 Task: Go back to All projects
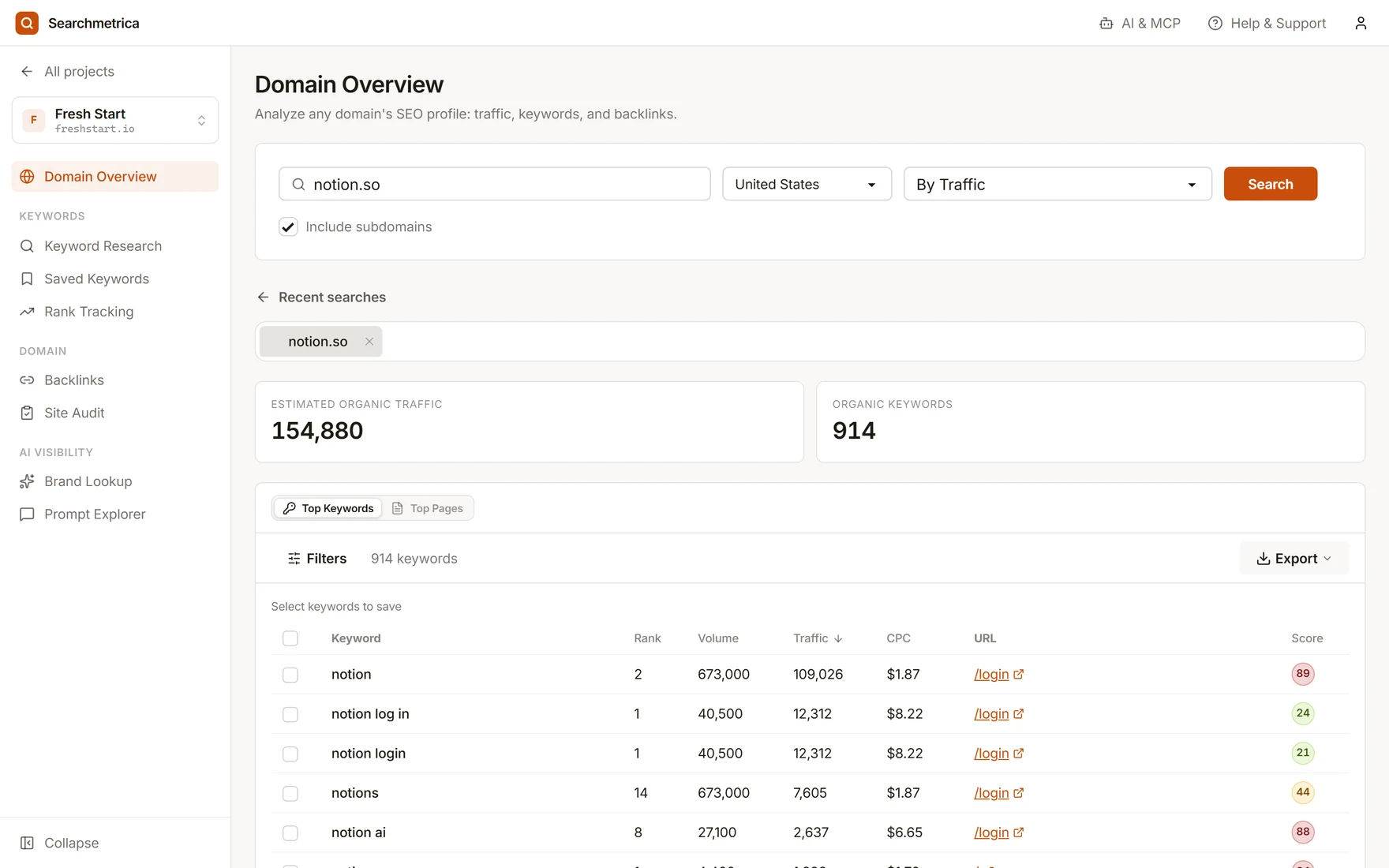point(67,71)
